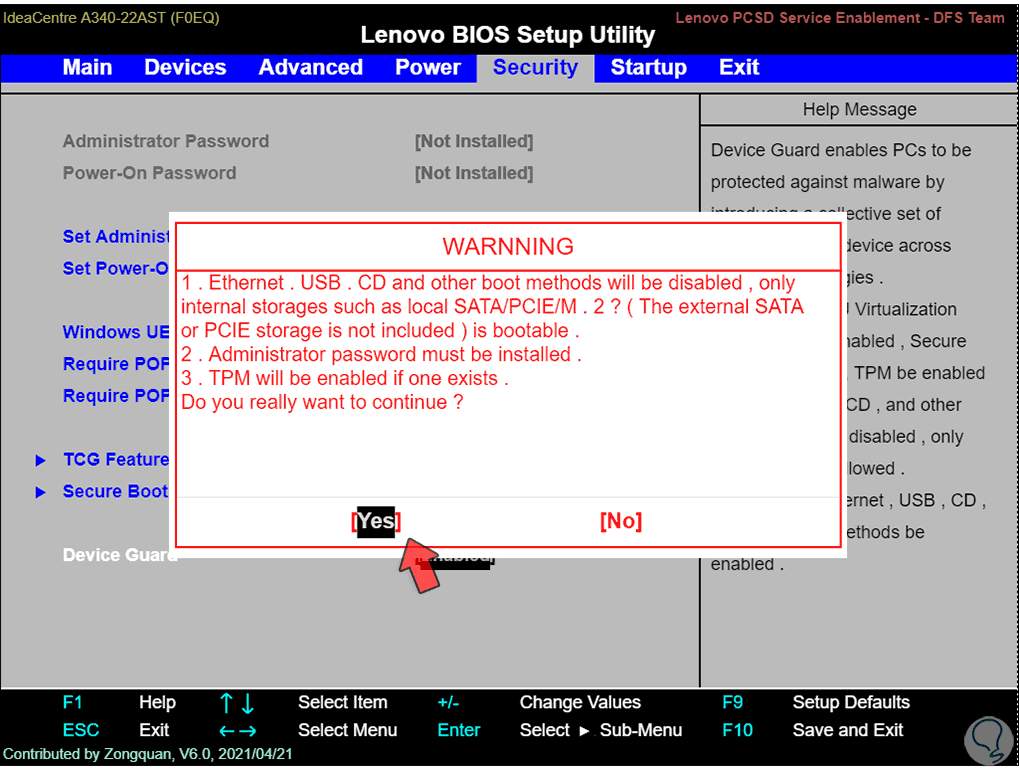Open the Secure Boot entry
Screen dimensions: 1019x769
[115, 491]
